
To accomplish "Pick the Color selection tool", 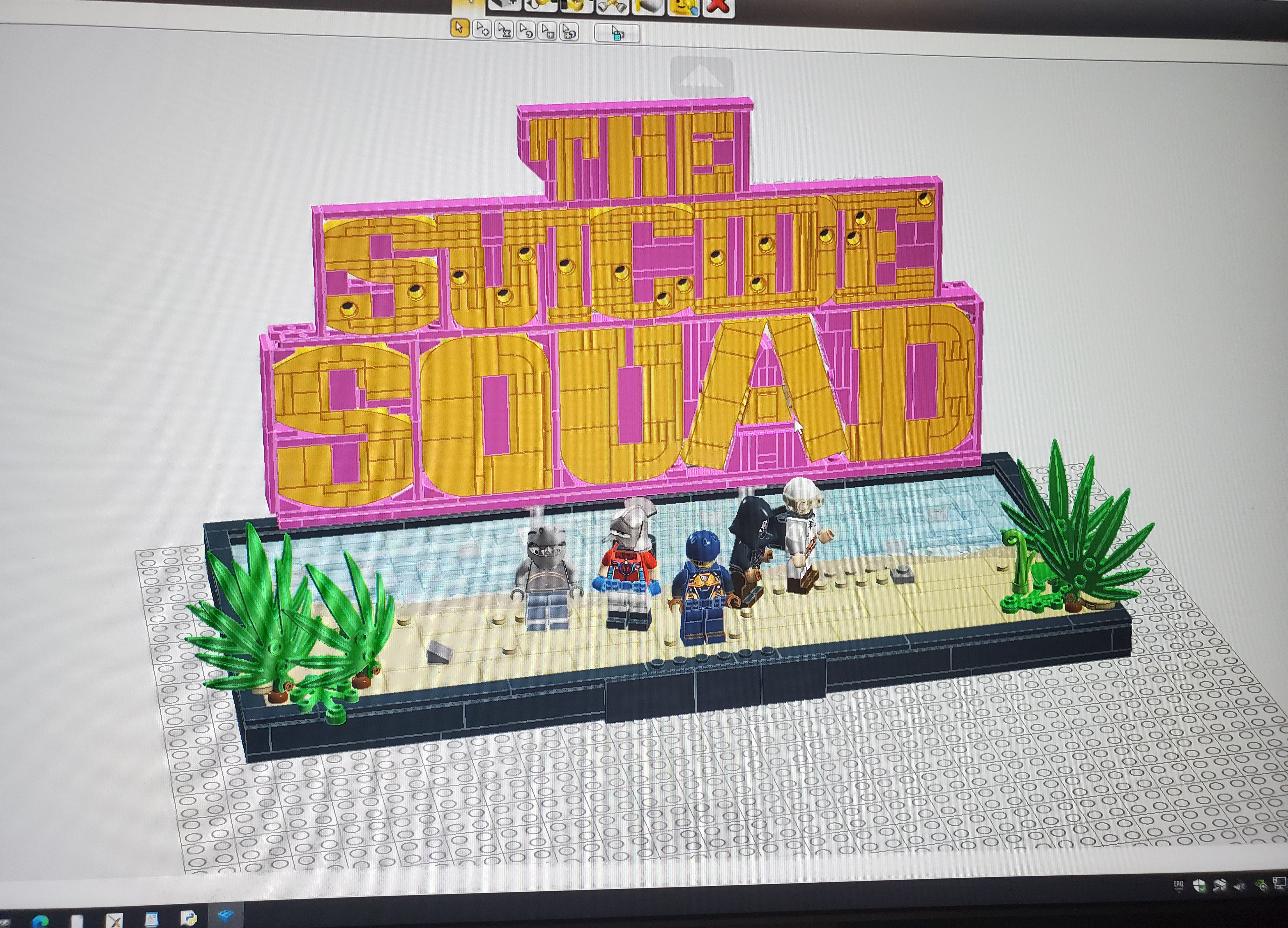I will pos(526,31).
